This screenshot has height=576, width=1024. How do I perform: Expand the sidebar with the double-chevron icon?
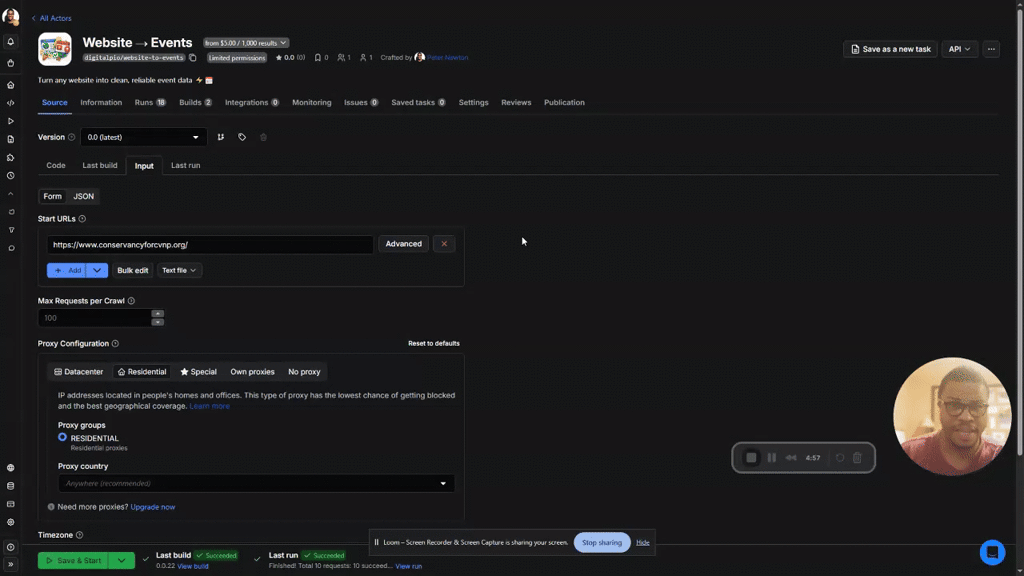[x=10, y=564]
